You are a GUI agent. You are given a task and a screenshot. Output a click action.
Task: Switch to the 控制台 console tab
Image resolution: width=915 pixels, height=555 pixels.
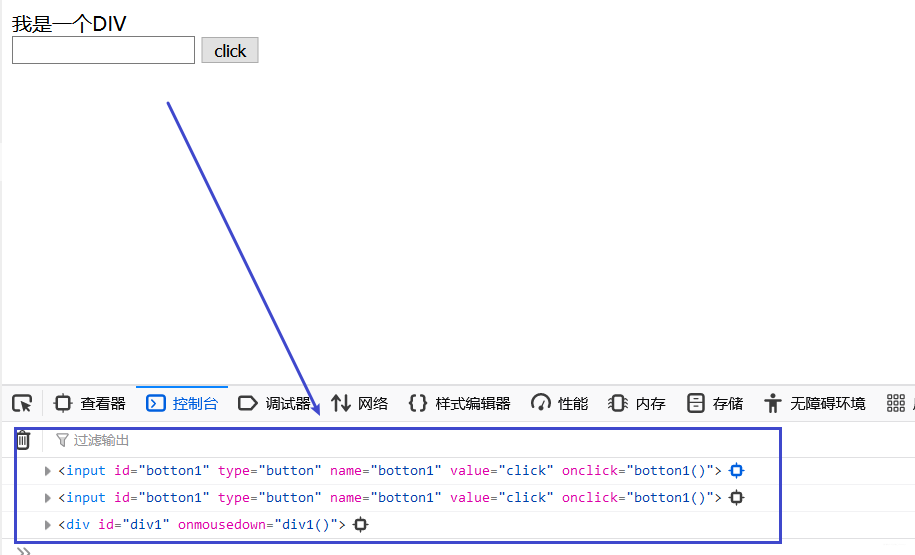[x=182, y=403]
